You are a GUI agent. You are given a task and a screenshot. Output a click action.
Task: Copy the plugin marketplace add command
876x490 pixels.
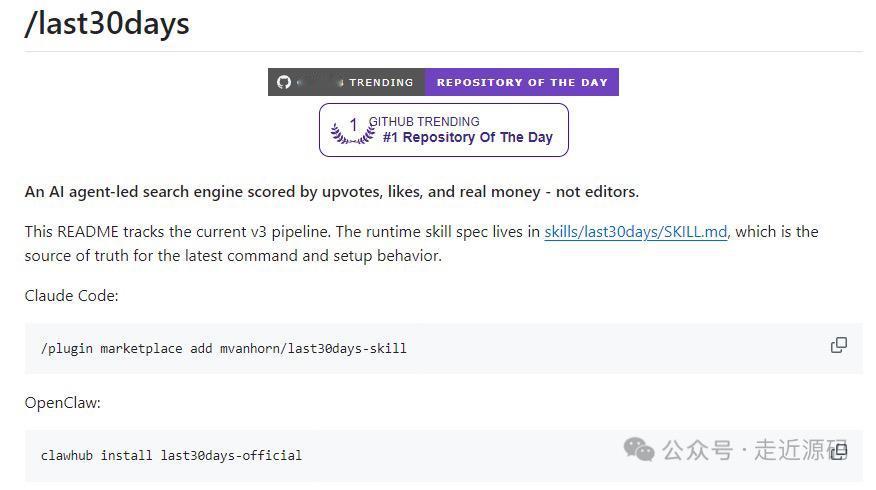click(839, 345)
